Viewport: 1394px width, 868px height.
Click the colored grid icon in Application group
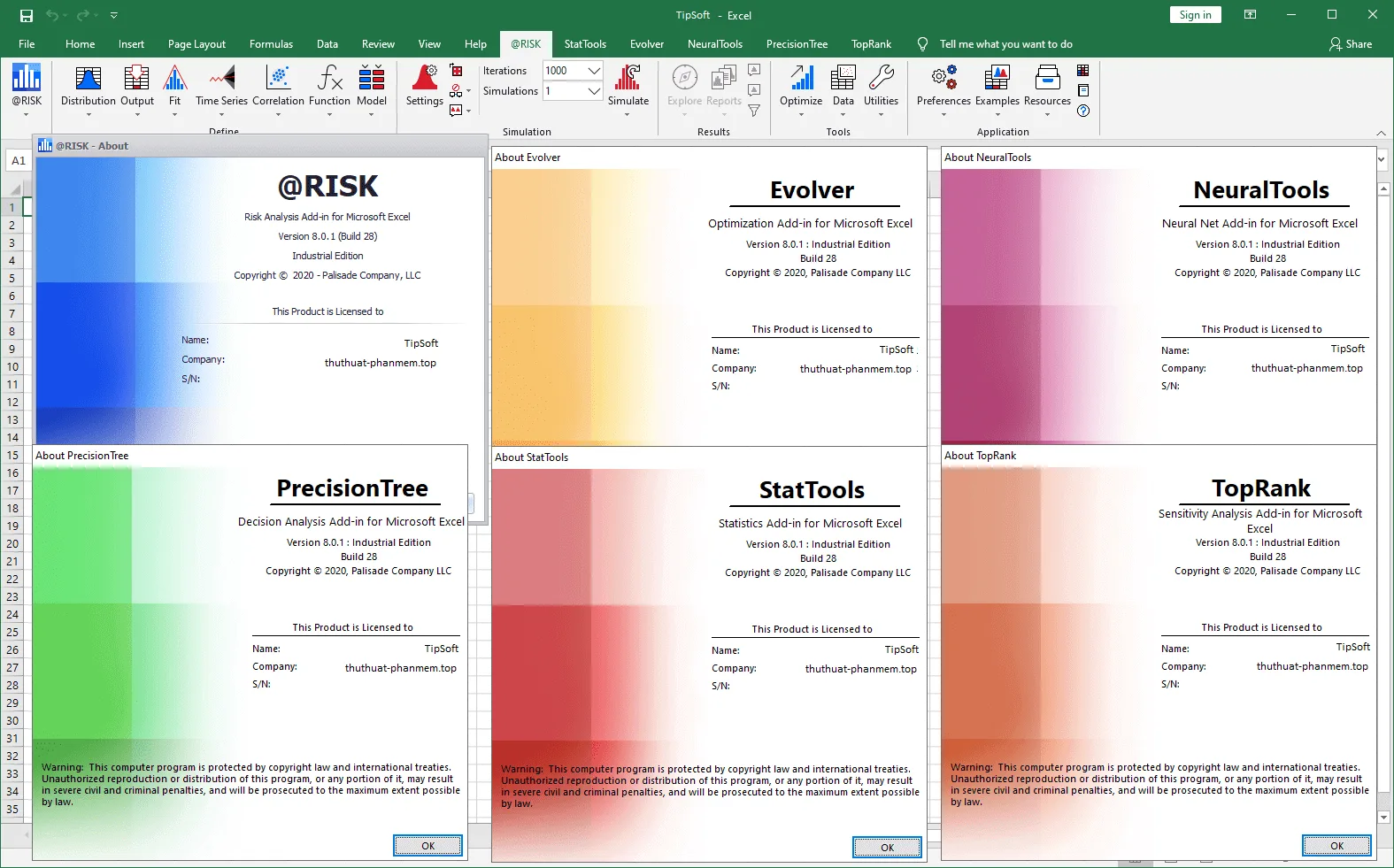(x=1083, y=71)
